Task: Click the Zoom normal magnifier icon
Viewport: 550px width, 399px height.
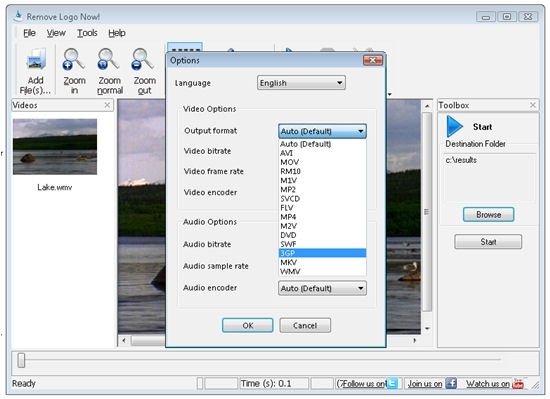Action: (x=108, y=59)
